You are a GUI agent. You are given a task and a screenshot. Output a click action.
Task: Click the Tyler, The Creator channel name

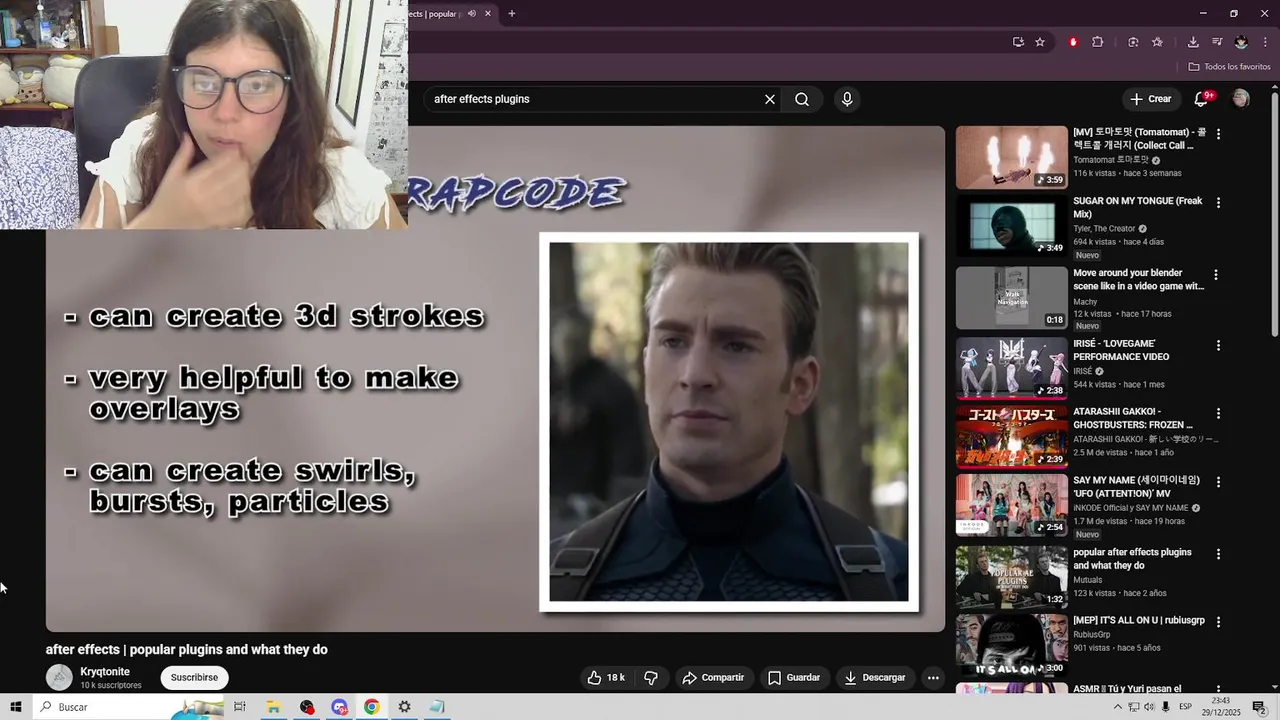(1104, 228)
